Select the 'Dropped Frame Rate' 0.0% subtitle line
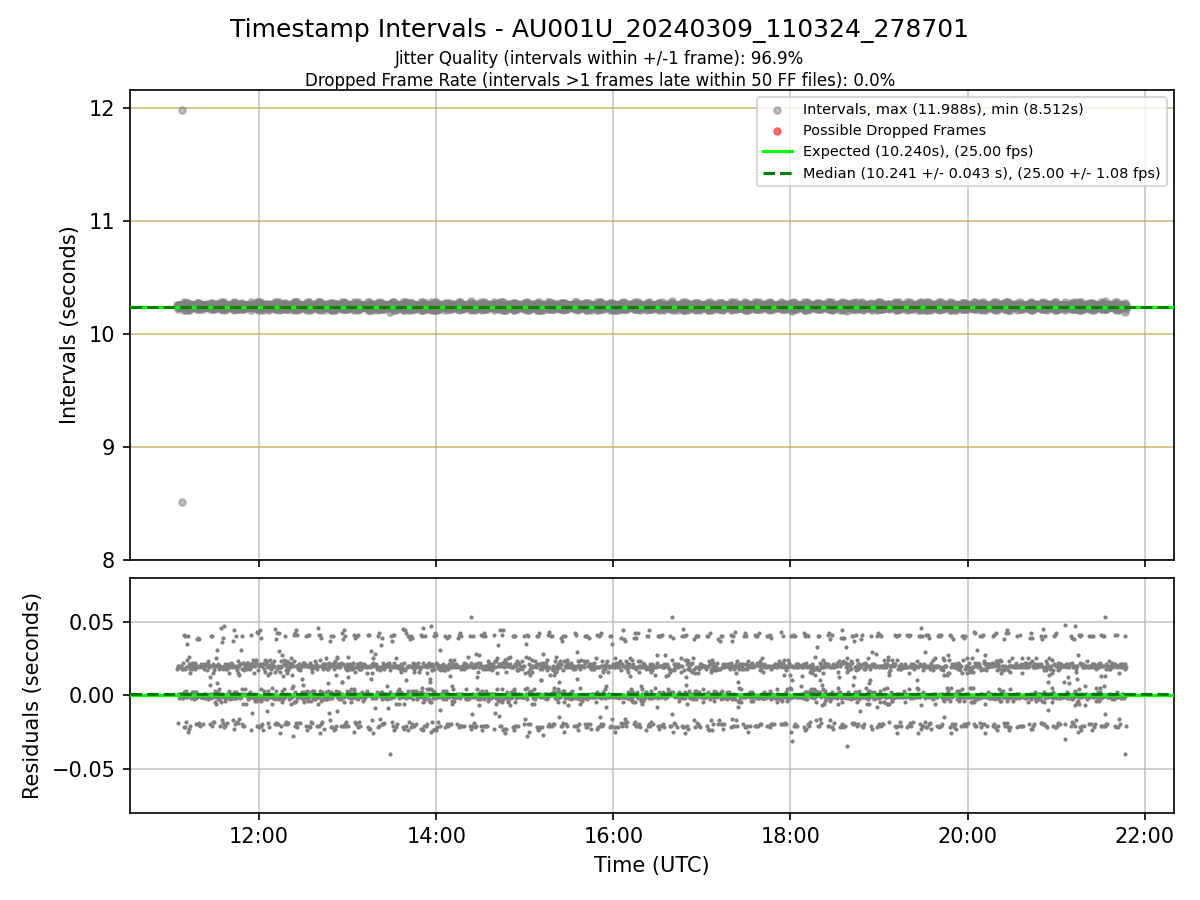This screenshot has height=900, width=1200. pyautogui.click(x=599, y=79)
